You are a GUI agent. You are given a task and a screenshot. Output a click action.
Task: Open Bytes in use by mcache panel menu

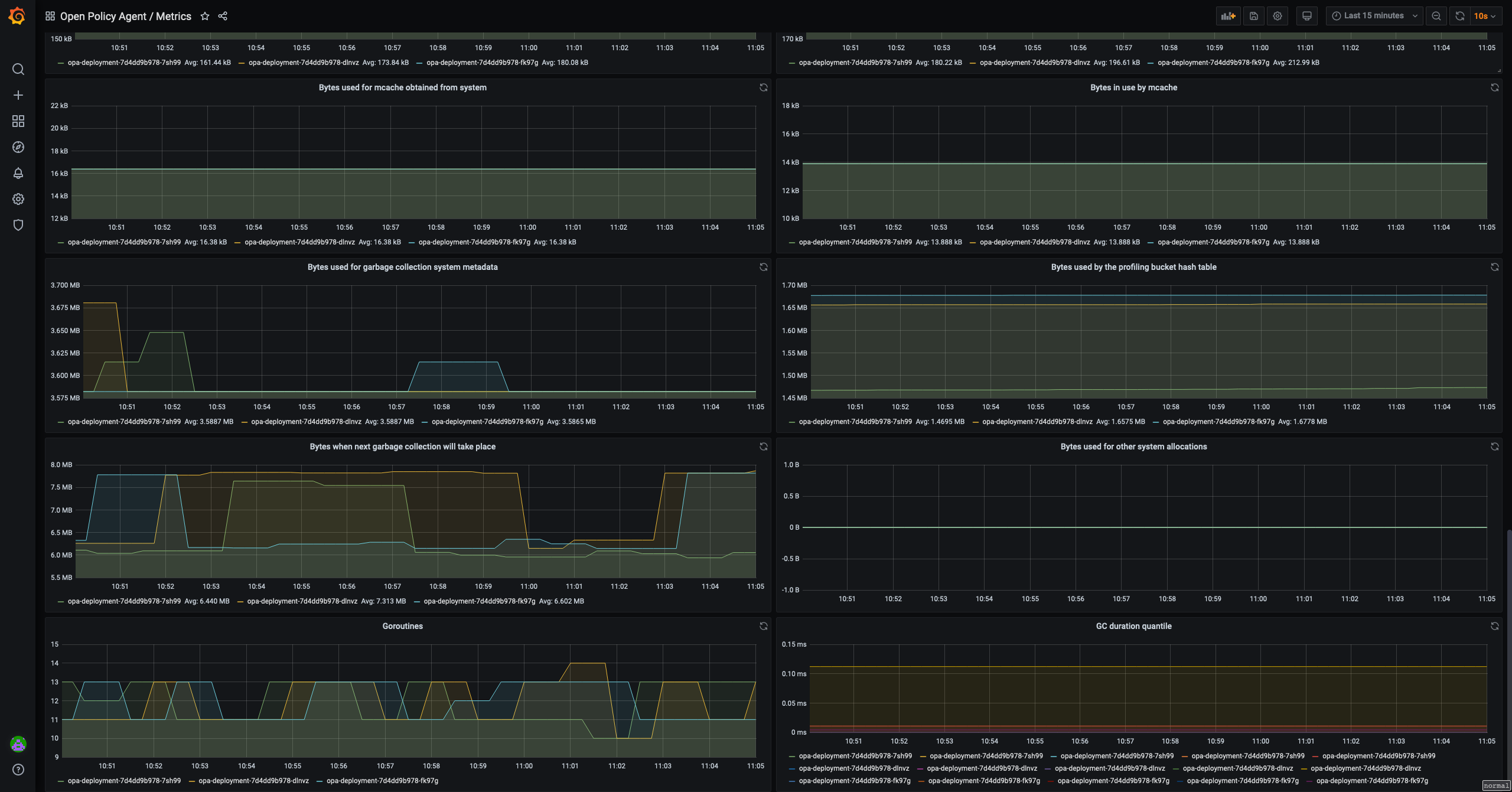[1133, 87]
